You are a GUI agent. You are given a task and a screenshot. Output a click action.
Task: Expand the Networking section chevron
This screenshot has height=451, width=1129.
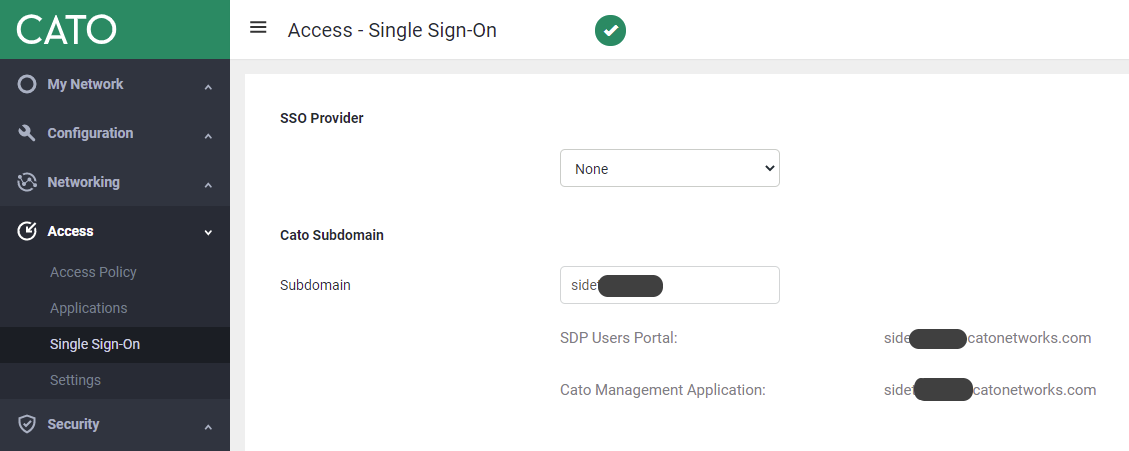coord(208,185)
